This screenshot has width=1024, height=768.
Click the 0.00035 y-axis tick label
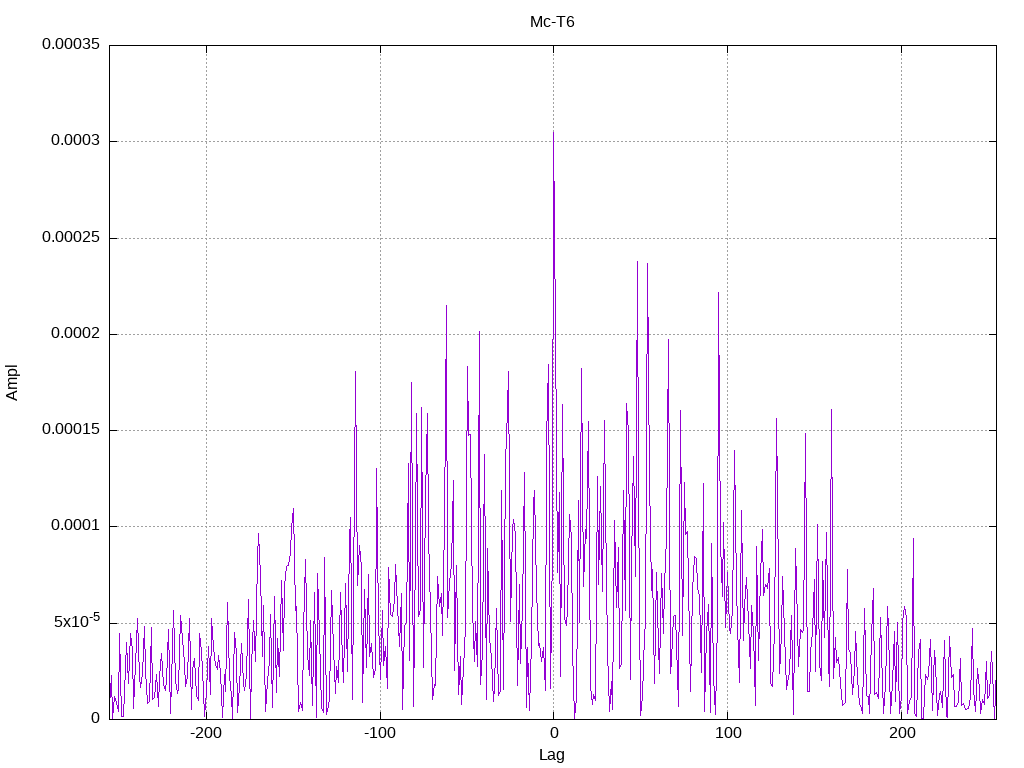click(x=71, y=44)
